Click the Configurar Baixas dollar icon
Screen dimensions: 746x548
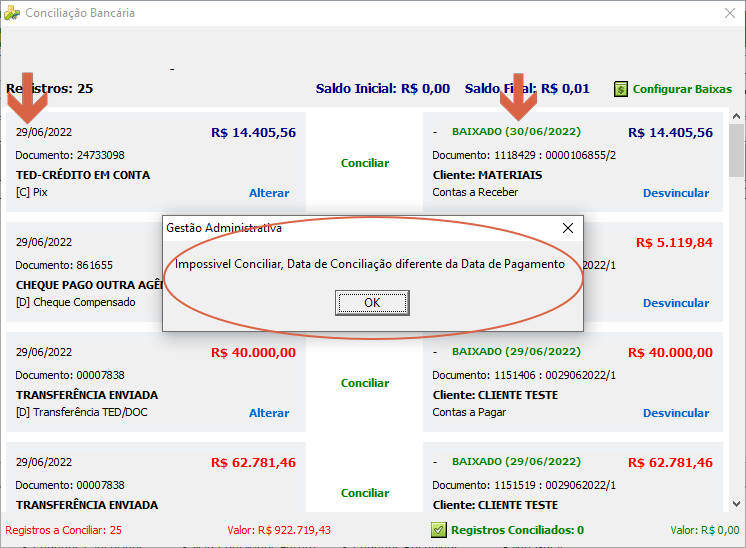pyautogui.click(x=620, y=89)
